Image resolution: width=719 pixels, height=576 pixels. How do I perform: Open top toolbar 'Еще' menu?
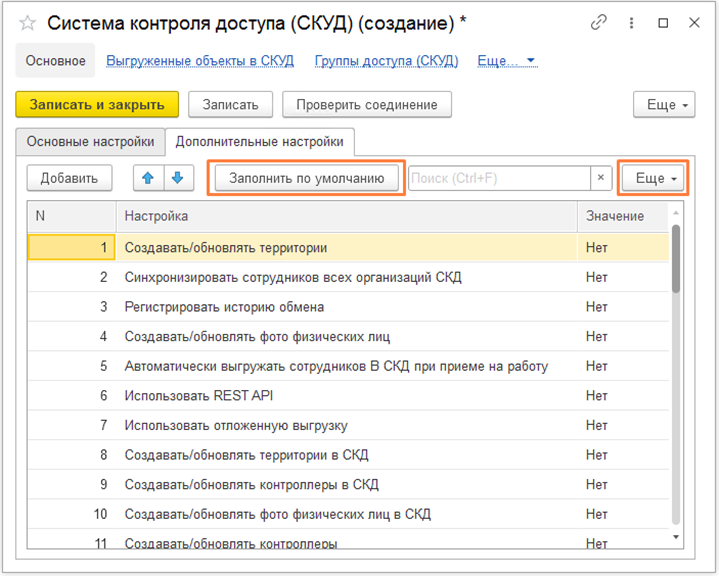tap(665, 104)
